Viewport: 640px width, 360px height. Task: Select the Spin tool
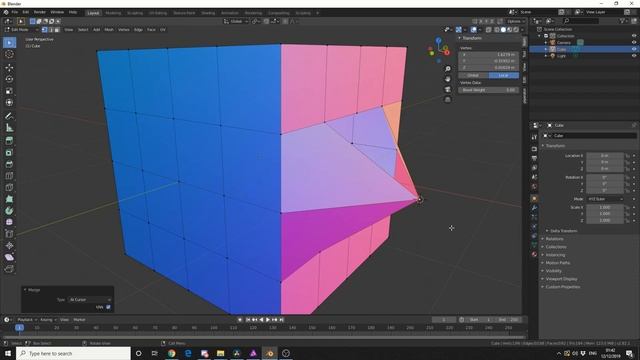tap(9, 211)
